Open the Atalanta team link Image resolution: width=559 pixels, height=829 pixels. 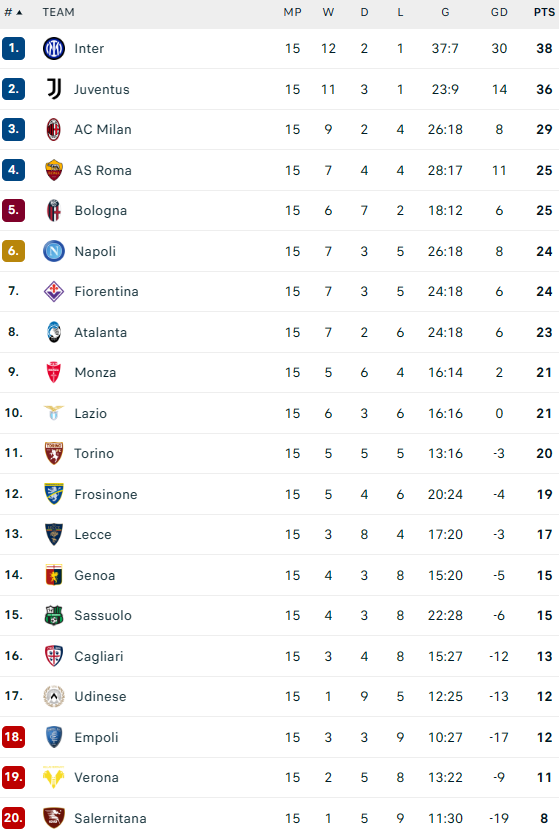(x=100, y=332)
